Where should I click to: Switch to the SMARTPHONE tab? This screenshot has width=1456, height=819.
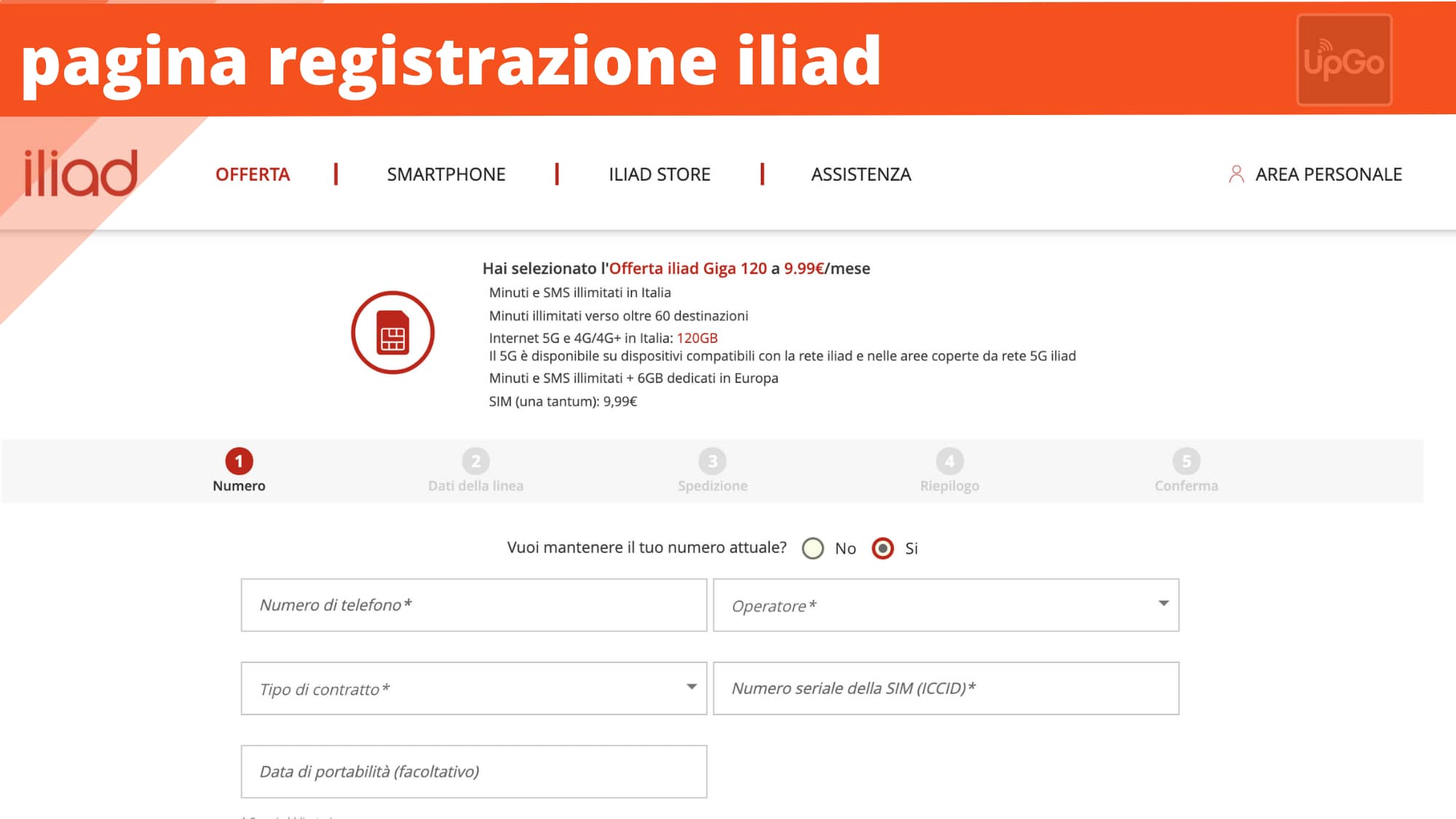pyautogui.click(x=446, y=174)
